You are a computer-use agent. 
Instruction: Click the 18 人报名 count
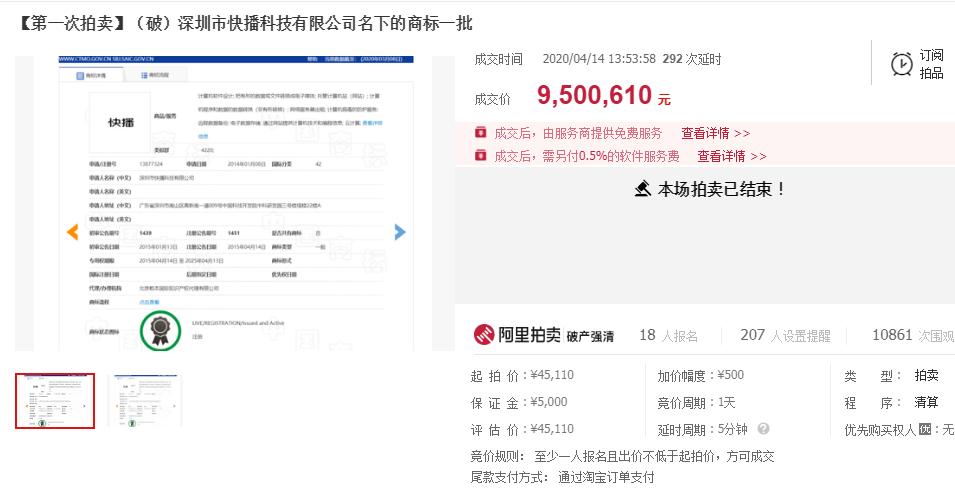(668, 335)
